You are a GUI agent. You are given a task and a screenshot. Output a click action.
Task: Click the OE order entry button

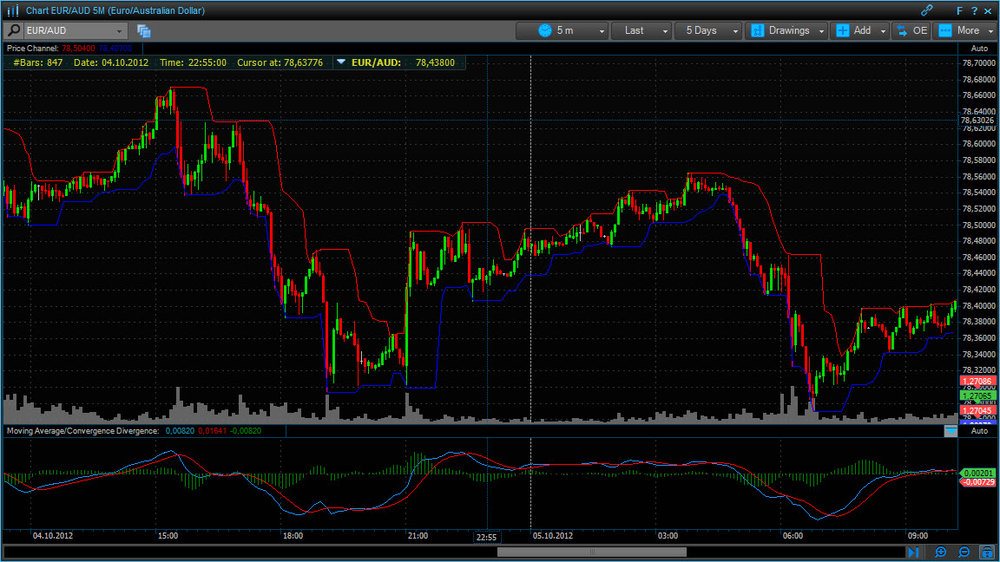[x=912, y=31]
